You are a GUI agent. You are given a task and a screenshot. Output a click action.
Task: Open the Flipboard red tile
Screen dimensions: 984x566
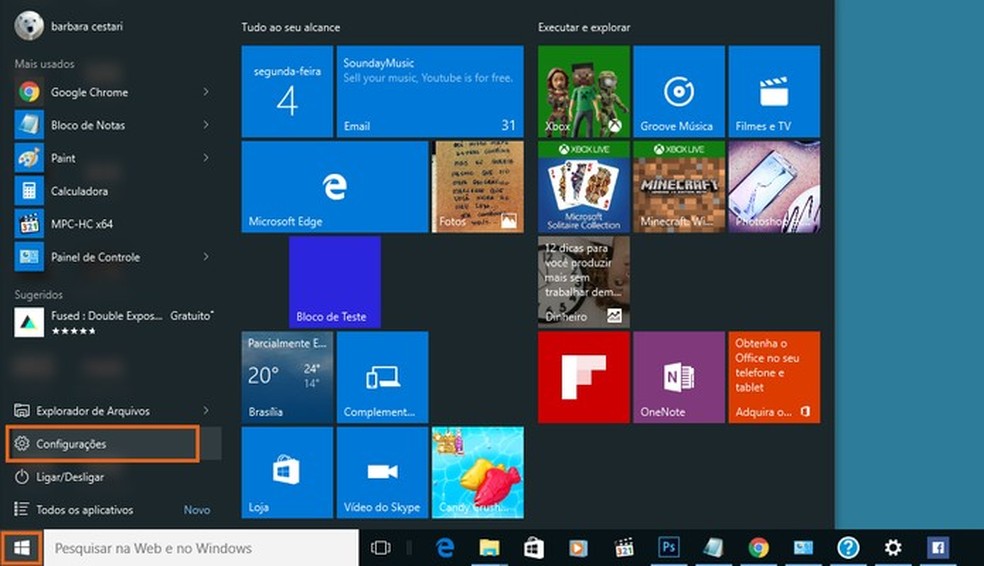click(x=584, y=377)
